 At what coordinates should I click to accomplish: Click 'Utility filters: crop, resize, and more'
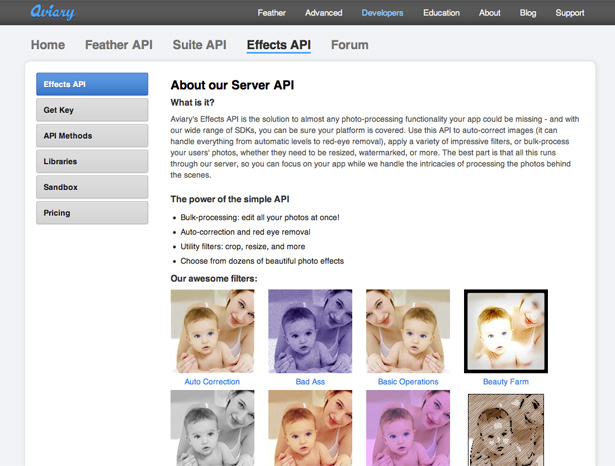coord(243,246)
